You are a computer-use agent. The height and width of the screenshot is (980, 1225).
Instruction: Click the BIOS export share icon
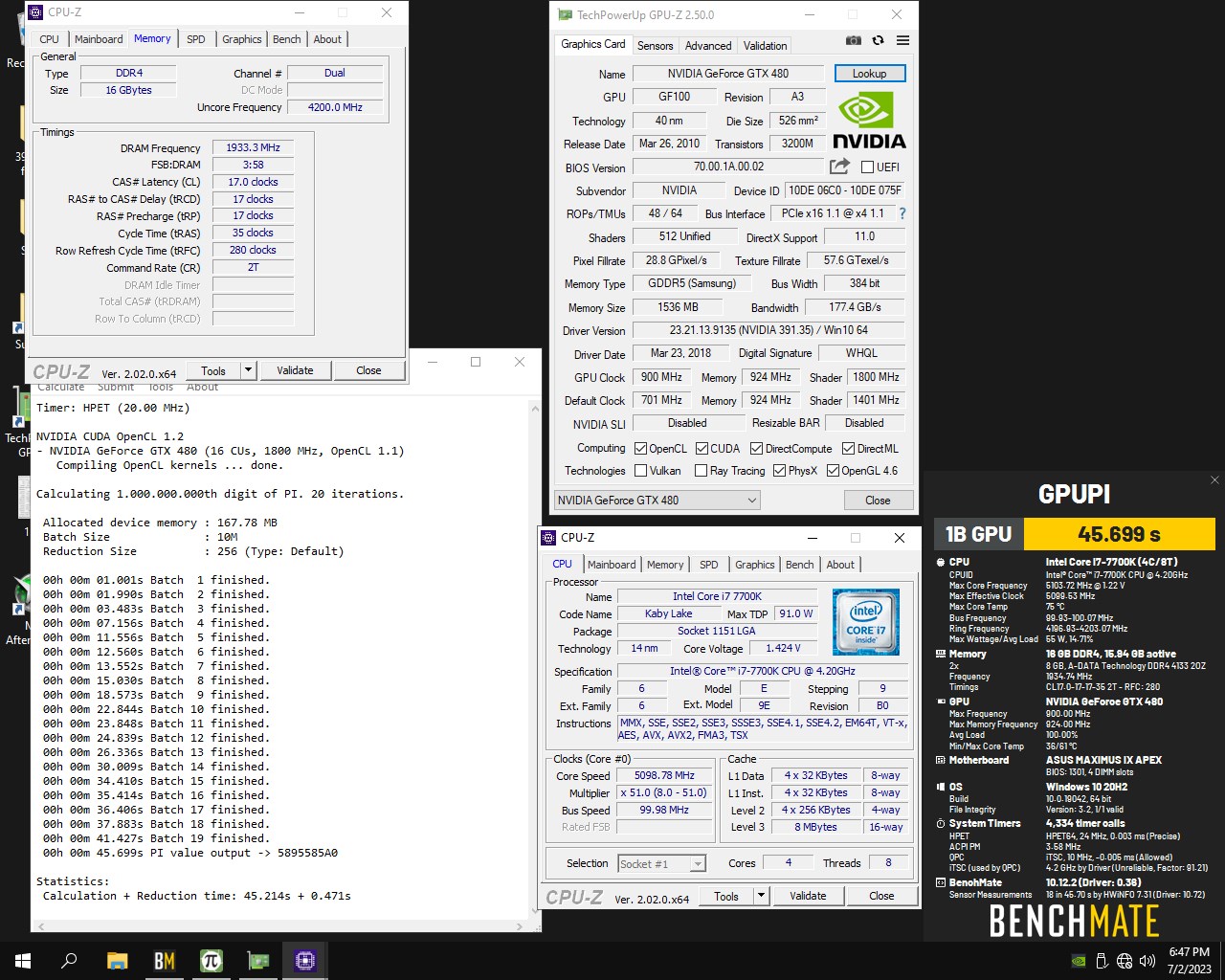click(840, 167)
